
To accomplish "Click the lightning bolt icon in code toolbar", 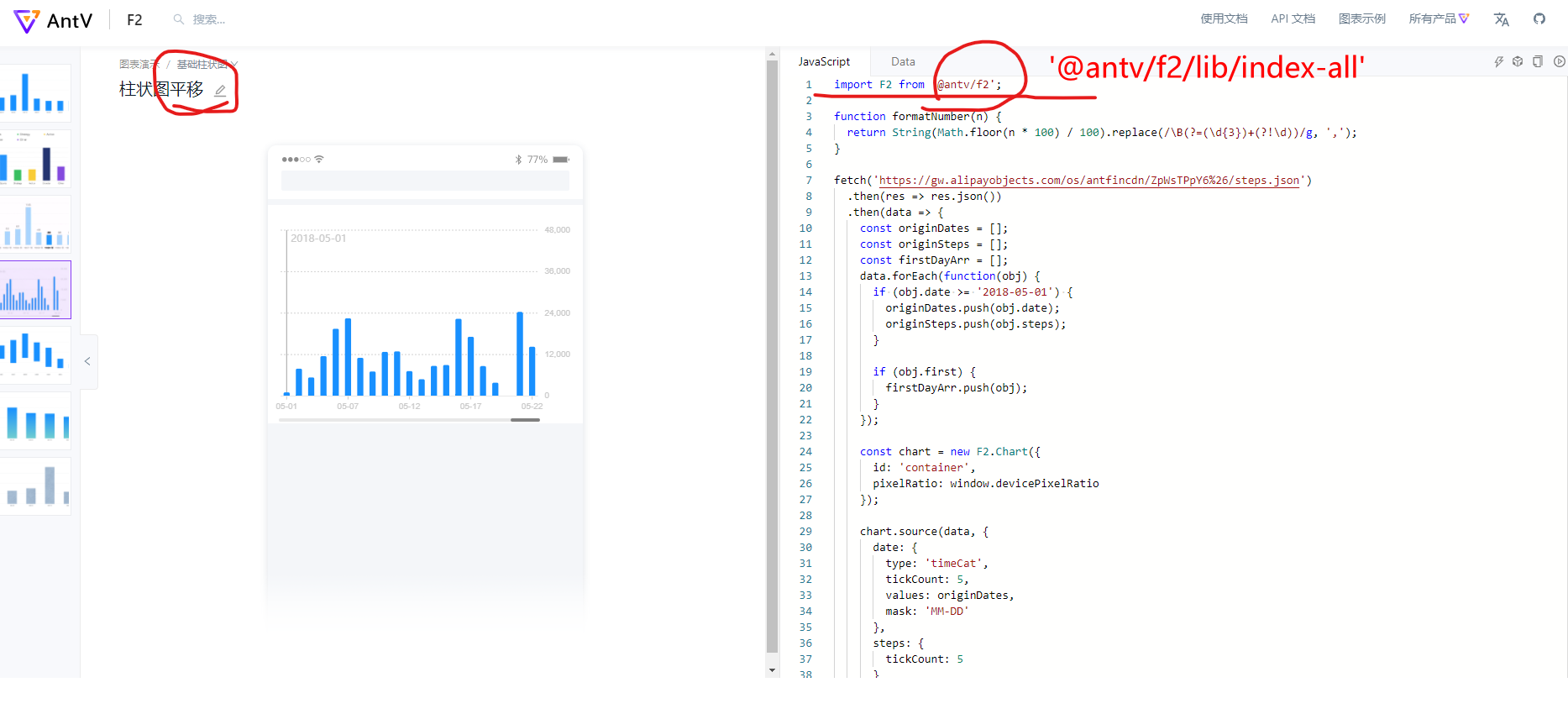I will point(1498,61).
